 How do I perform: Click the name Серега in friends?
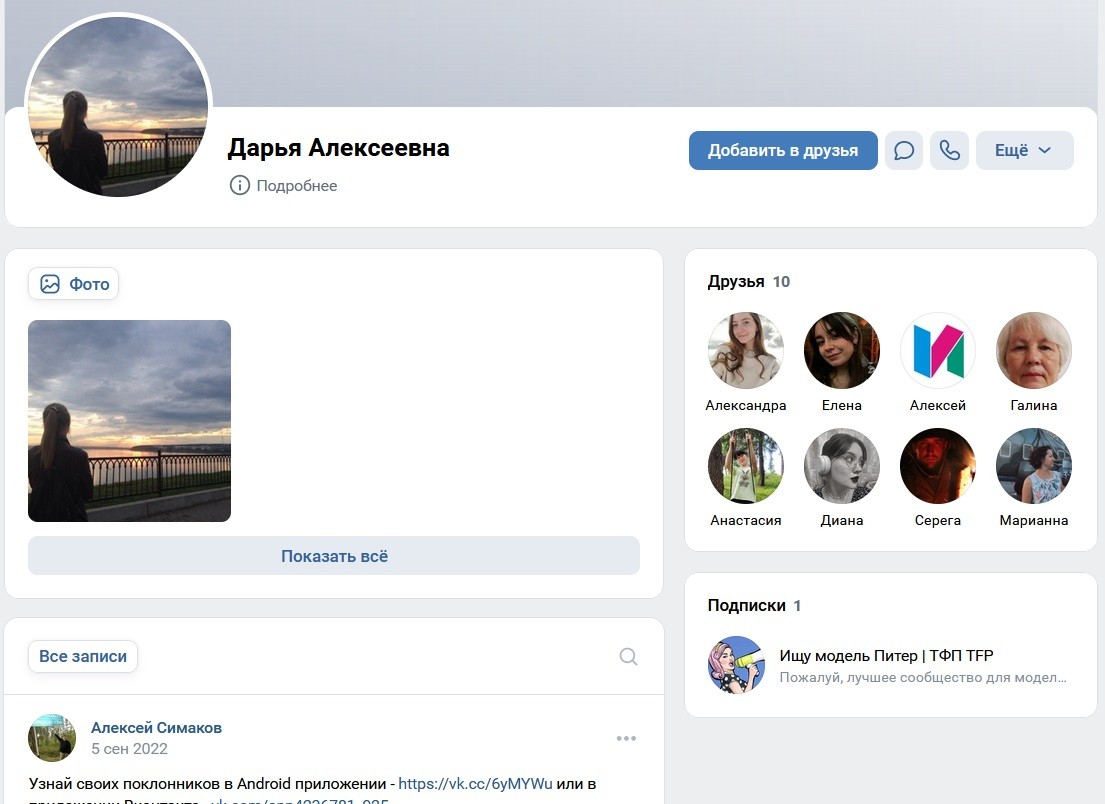(937, 520)
